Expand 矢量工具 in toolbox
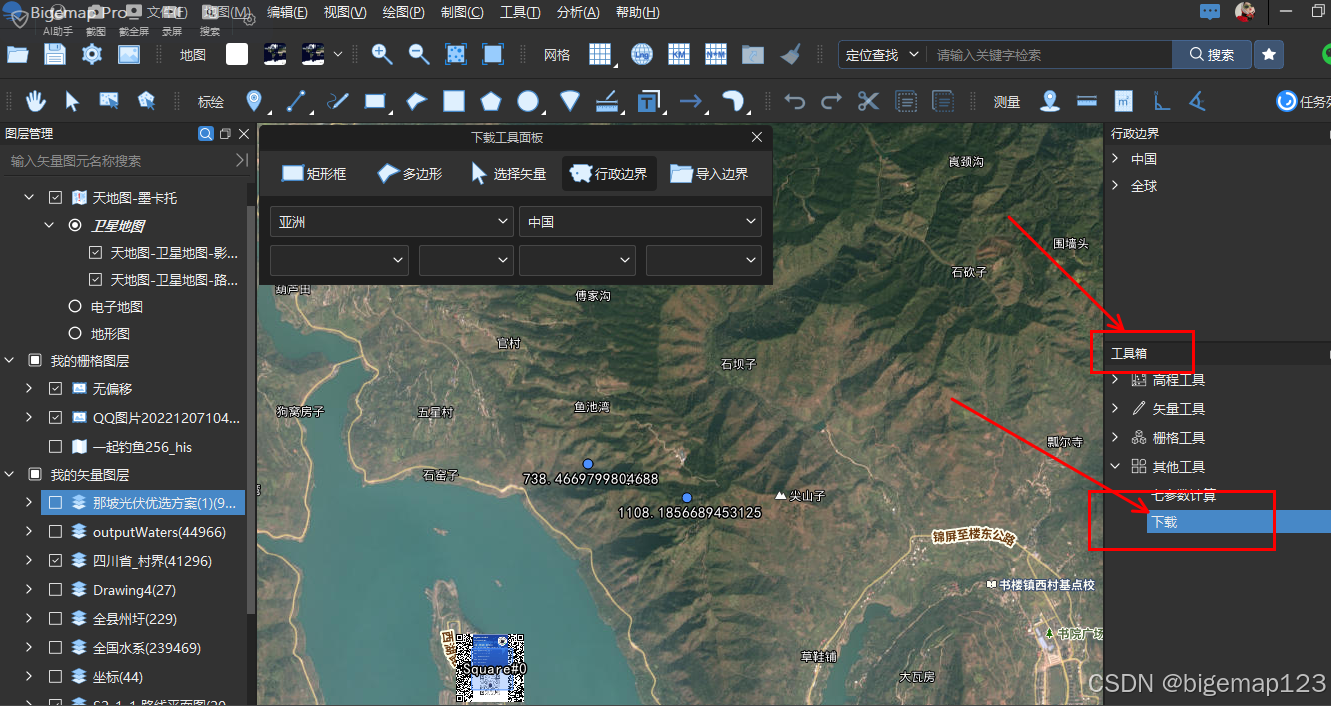This screenshot has height=706, width=1331. 1116,408
